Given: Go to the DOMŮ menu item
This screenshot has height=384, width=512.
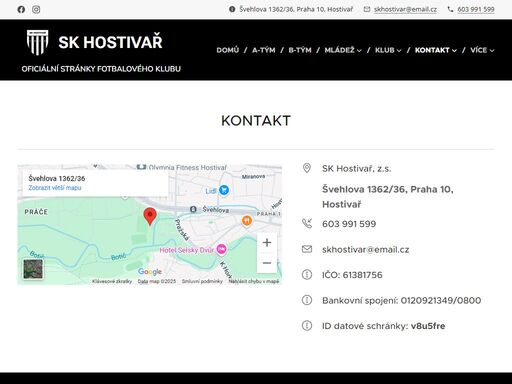Looking at the screenshot, I should 228,50.
